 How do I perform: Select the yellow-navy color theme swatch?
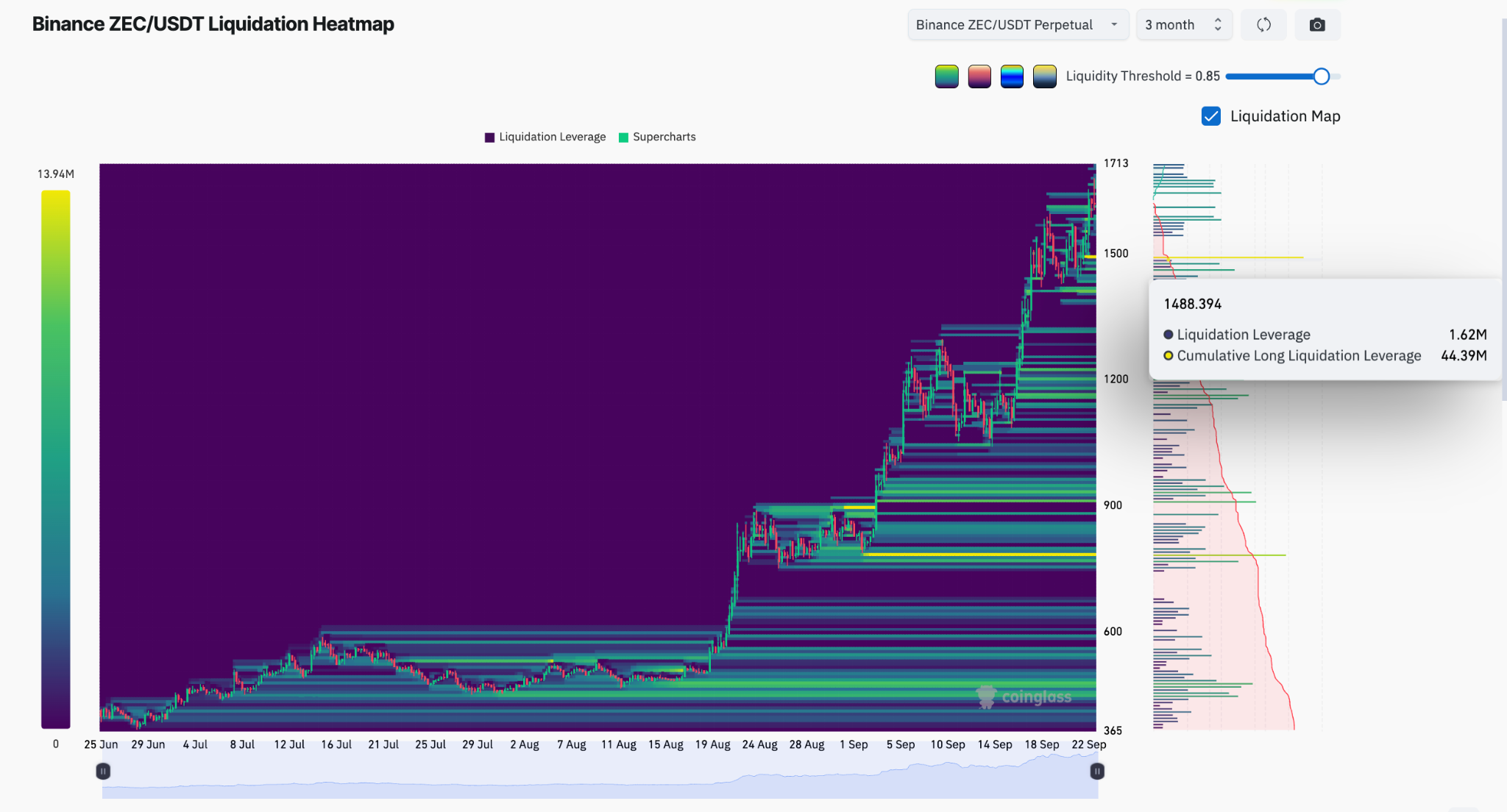[1045, 76]
